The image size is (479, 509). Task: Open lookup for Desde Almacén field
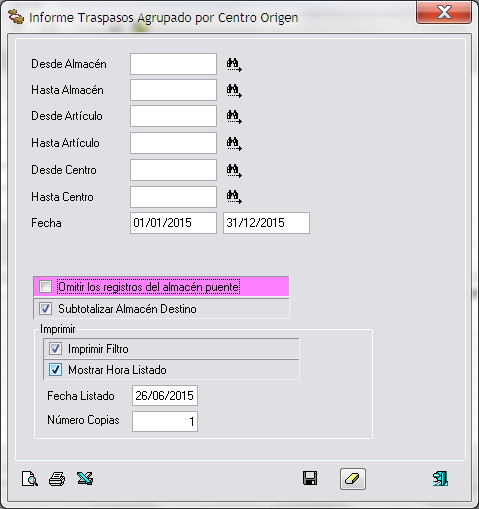(x=234, y=65)
